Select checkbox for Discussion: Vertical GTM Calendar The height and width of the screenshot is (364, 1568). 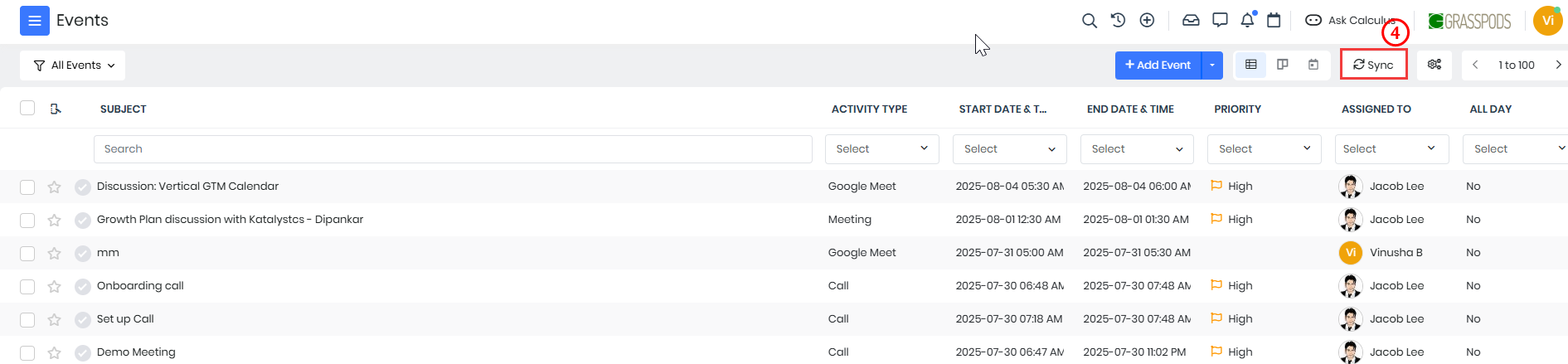(27, 187)
